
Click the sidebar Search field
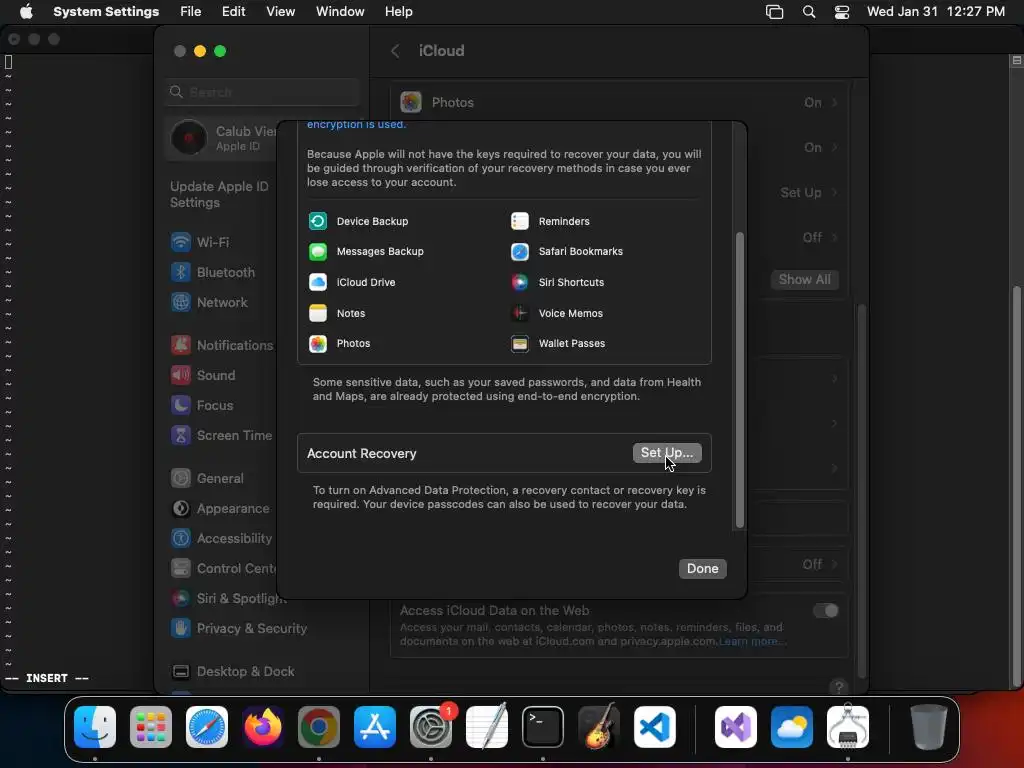[263, 92]
